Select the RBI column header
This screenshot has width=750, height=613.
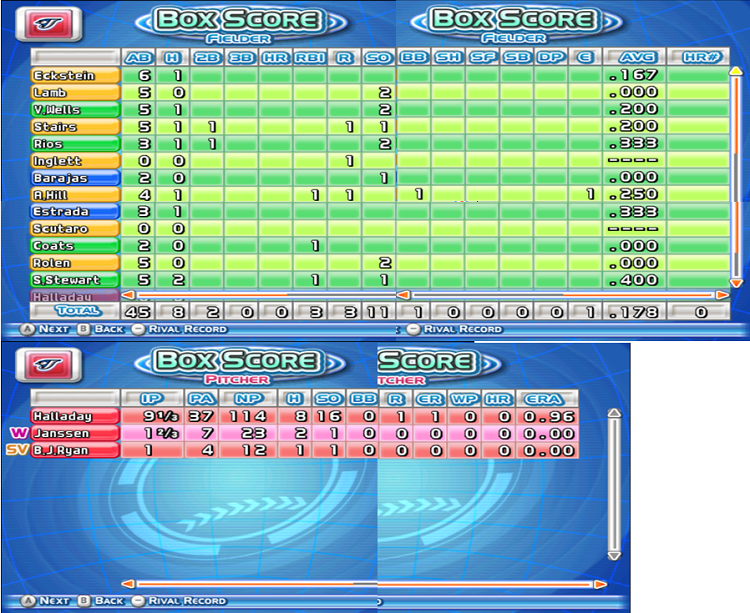tap(310, 57)
